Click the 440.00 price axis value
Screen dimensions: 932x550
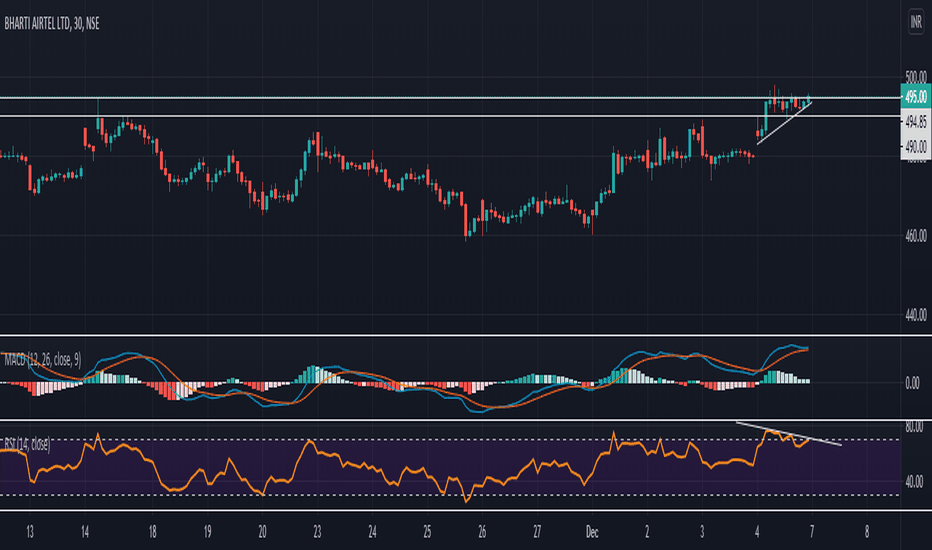click(916, 315)
